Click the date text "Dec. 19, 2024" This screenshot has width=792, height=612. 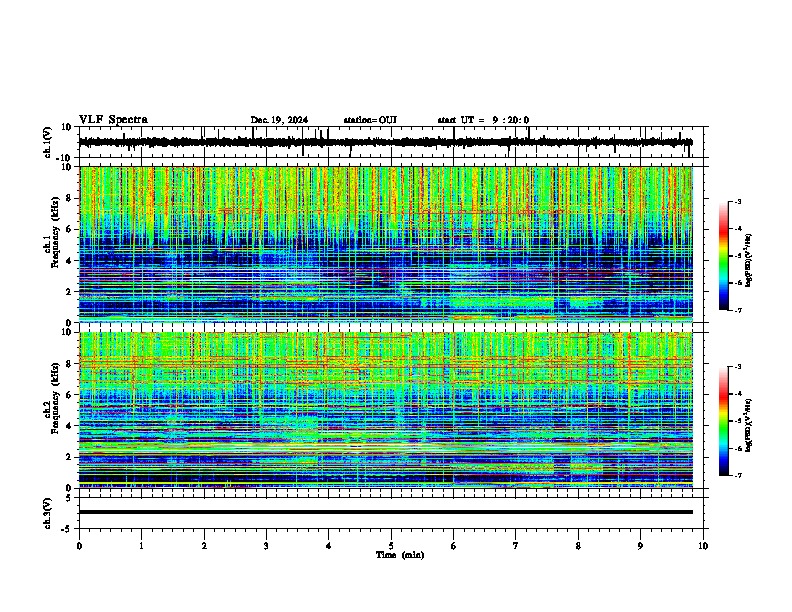[x=279, y=120]
